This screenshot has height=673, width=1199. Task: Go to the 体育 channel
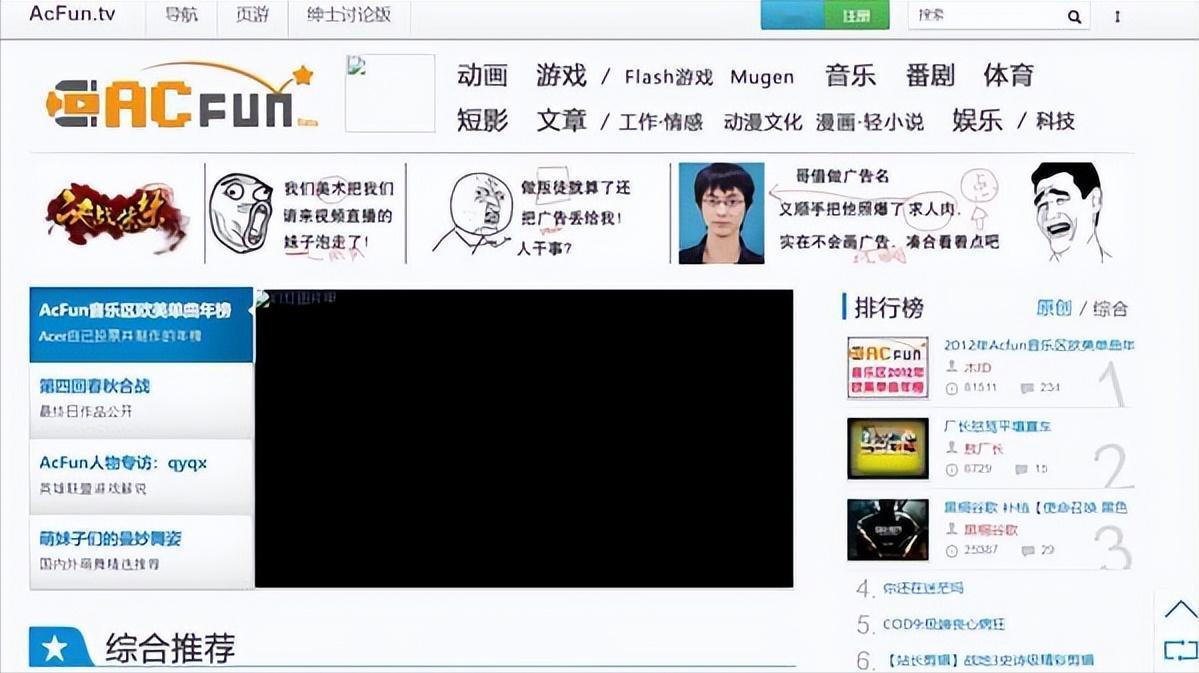click(x=1009, y=75)
